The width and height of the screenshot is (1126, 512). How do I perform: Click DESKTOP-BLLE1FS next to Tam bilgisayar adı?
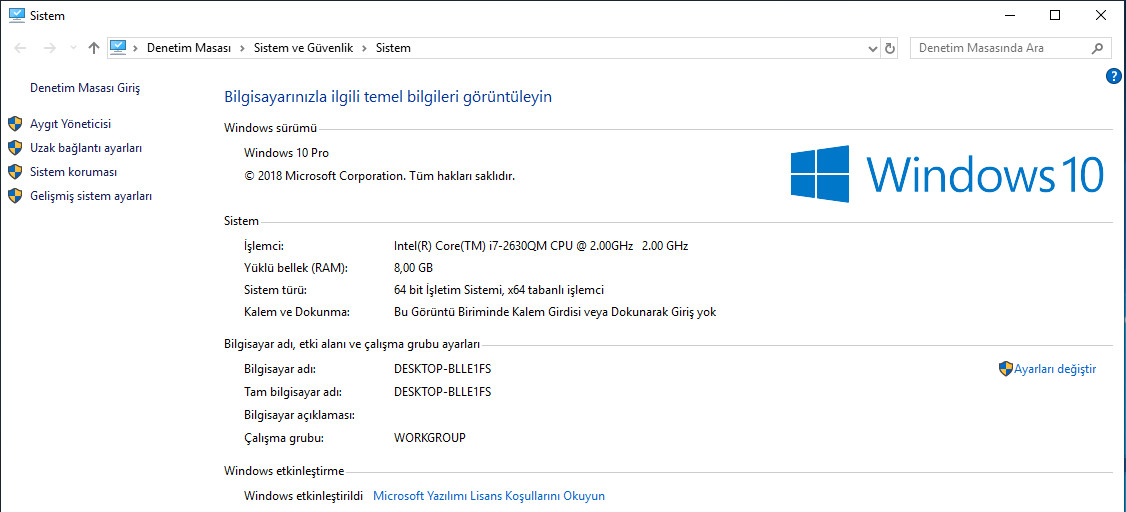pos(442,391)
